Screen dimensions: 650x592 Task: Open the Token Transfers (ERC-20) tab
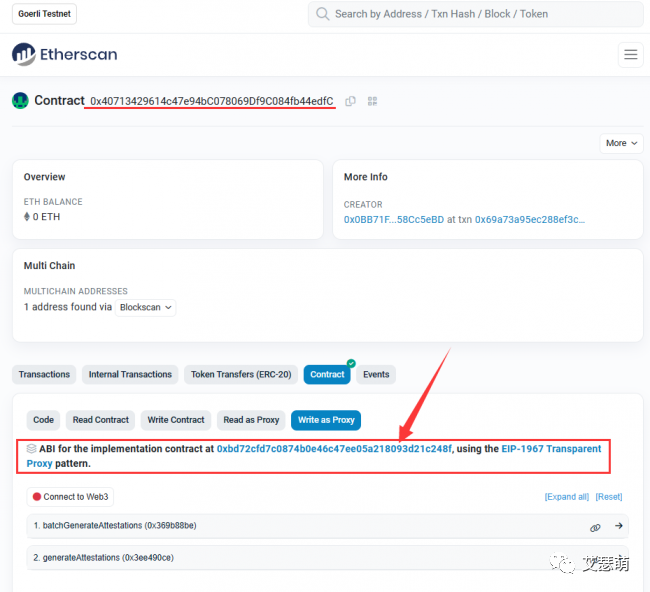pos(241,374)
